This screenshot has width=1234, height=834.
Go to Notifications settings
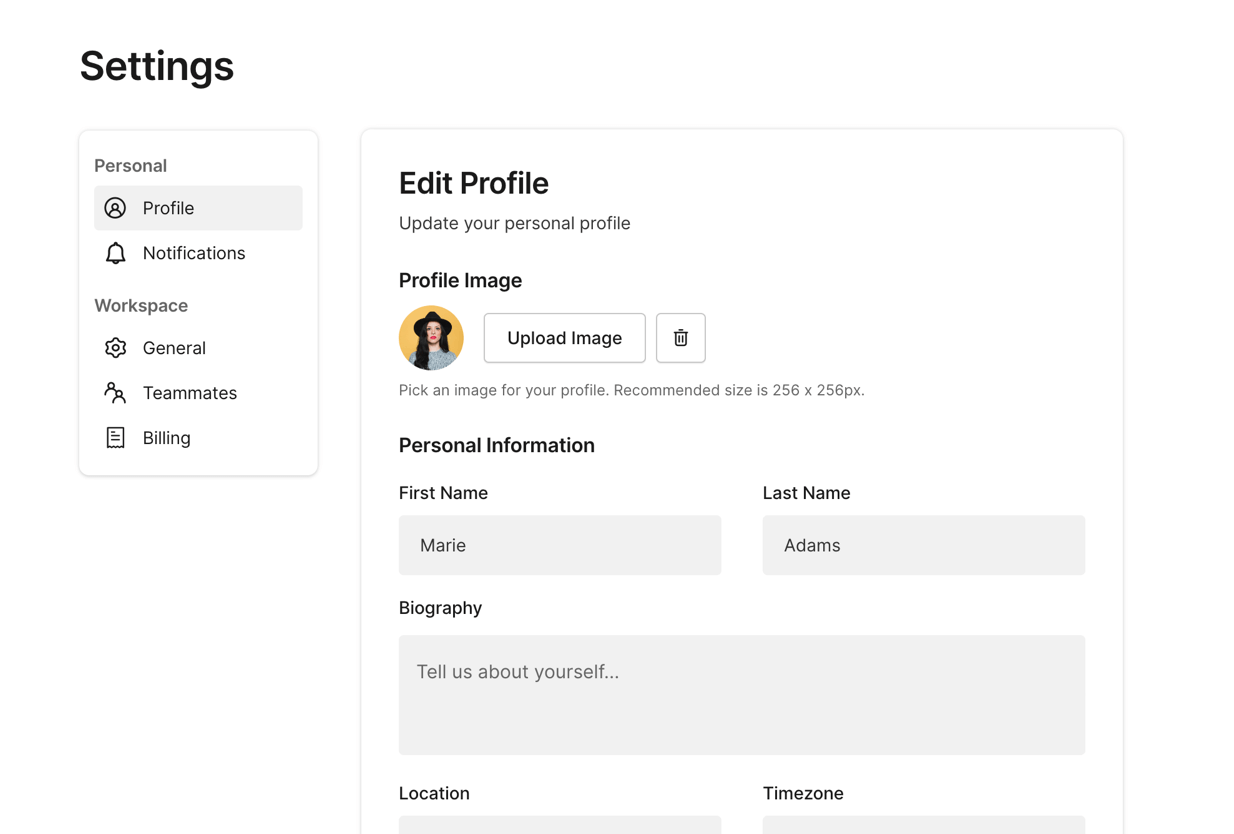coord(194,253)
